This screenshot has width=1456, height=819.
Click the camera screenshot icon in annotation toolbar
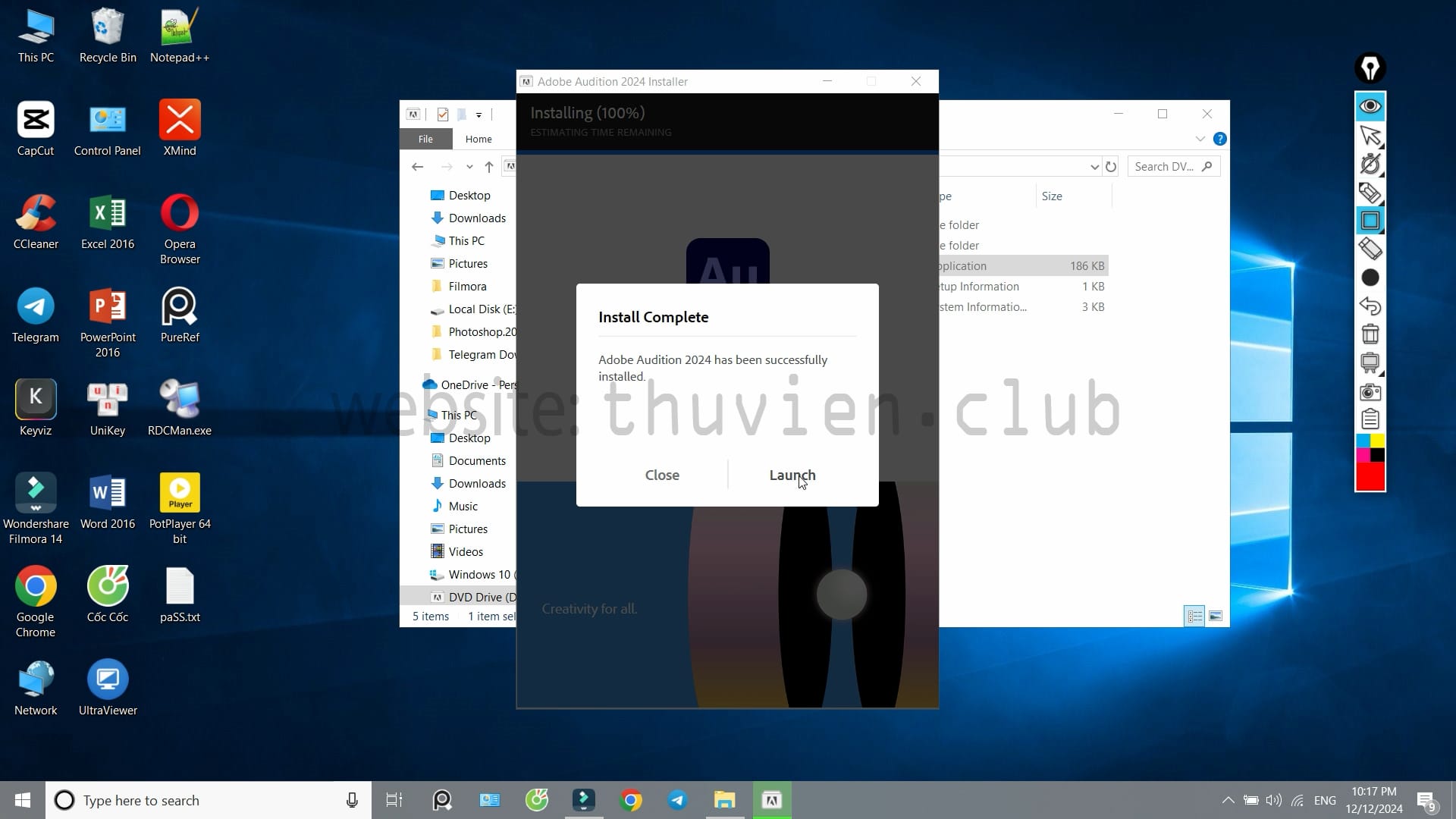pos(1370,391)
